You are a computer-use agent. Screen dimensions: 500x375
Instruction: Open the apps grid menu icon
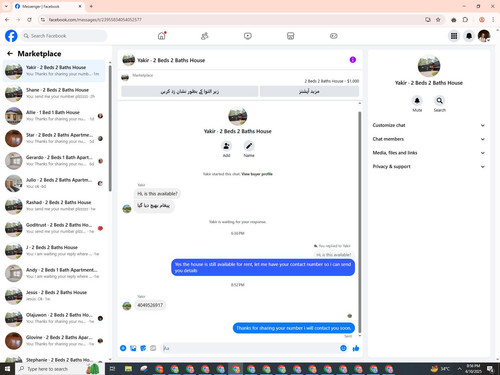[454, 36]
